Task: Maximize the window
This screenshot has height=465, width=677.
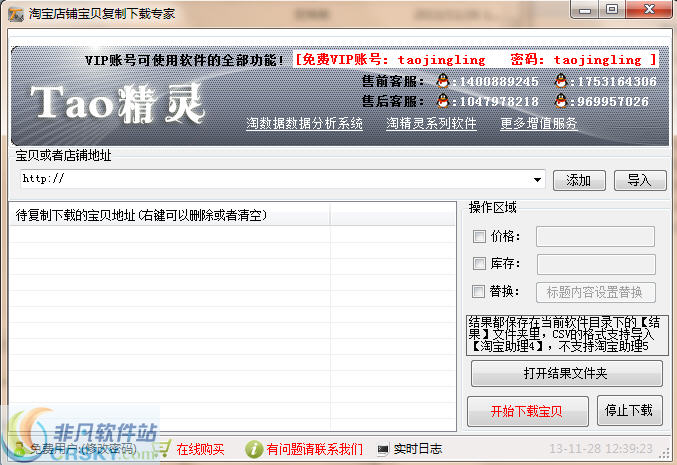Action: [612, 9]
